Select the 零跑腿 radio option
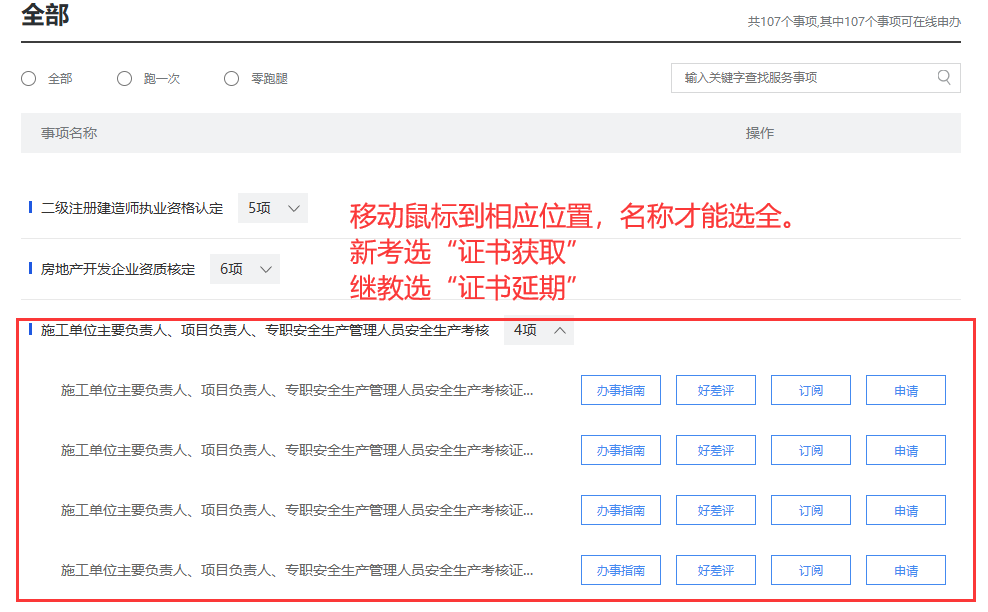988x612 pixels. click(232, 79)
